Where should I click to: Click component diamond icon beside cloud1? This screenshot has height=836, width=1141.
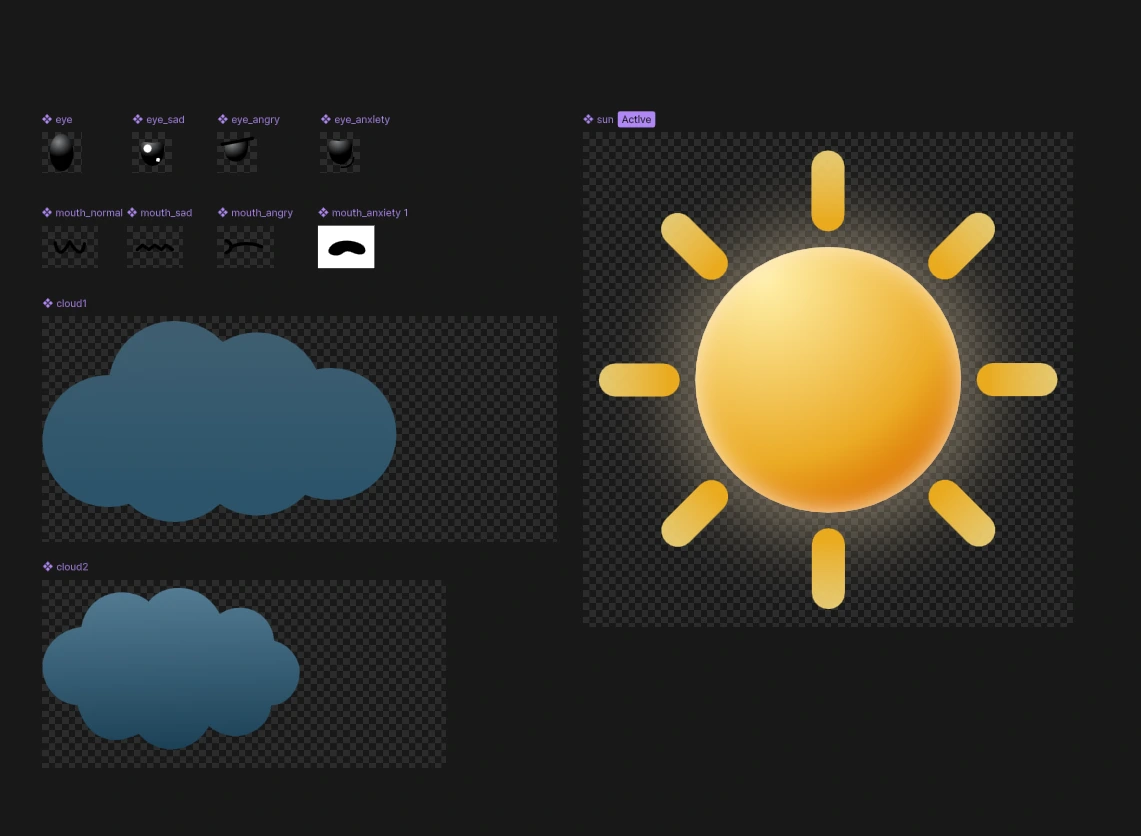pyautogui.click(x=48, y=303)
